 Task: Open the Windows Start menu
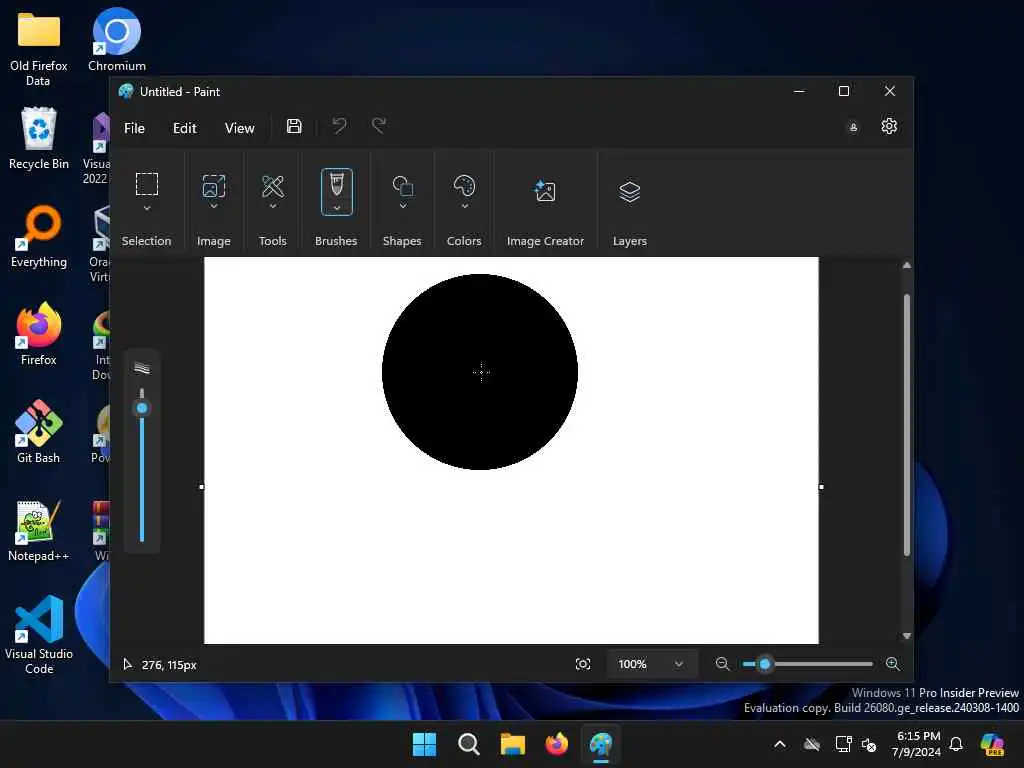[424, 744]
